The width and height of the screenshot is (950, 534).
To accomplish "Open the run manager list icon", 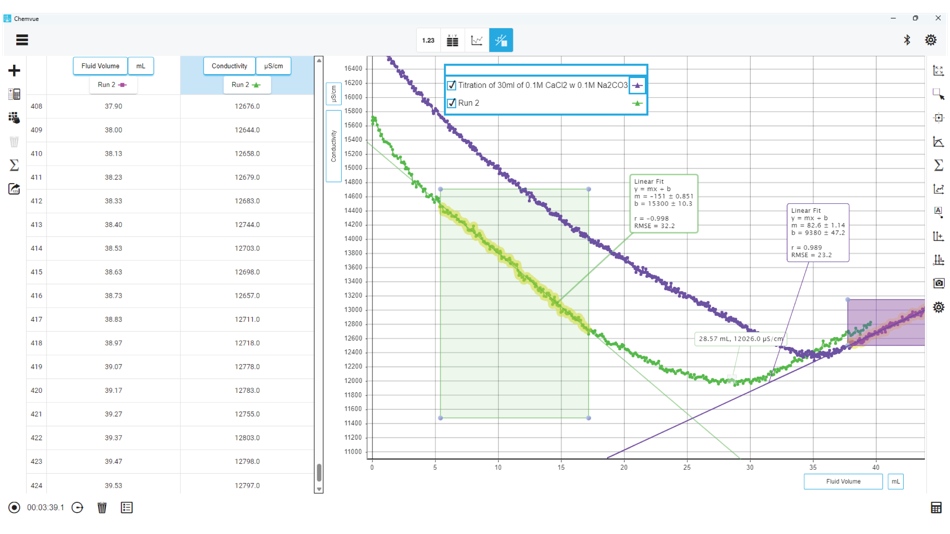I will (127, 507).
